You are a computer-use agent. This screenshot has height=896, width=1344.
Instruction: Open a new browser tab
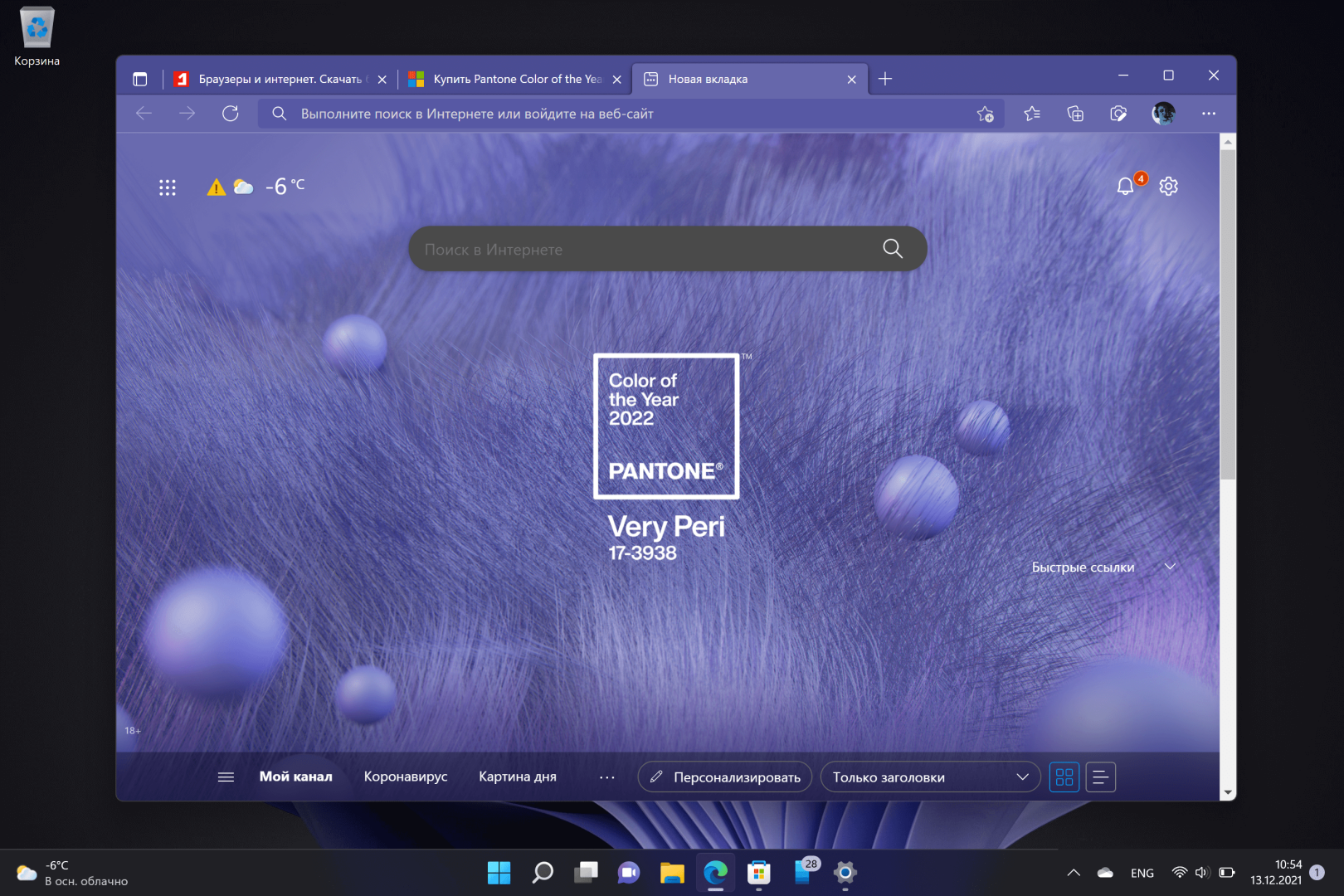tap(885, 79)
